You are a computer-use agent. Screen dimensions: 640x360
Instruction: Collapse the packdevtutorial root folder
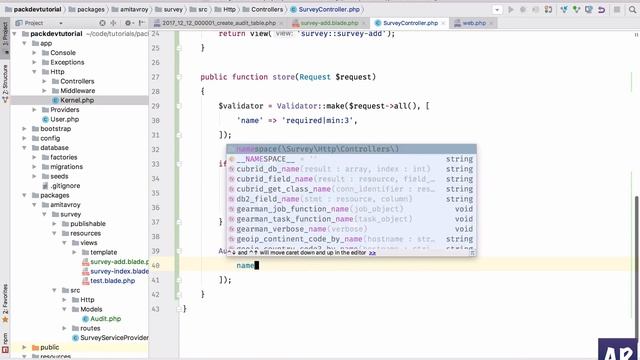tap(15, 33)
